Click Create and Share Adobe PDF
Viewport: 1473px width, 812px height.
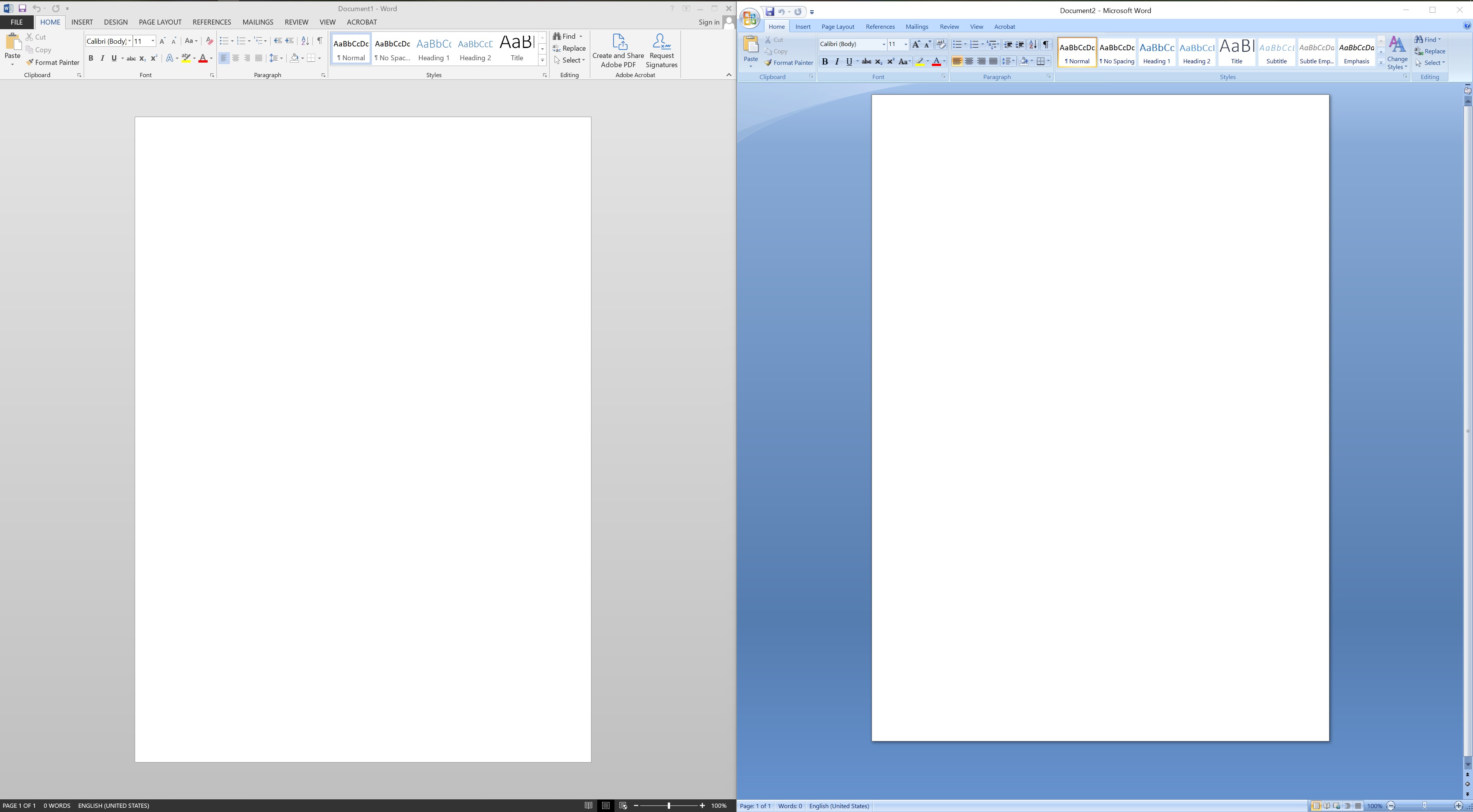click(618, 50)
